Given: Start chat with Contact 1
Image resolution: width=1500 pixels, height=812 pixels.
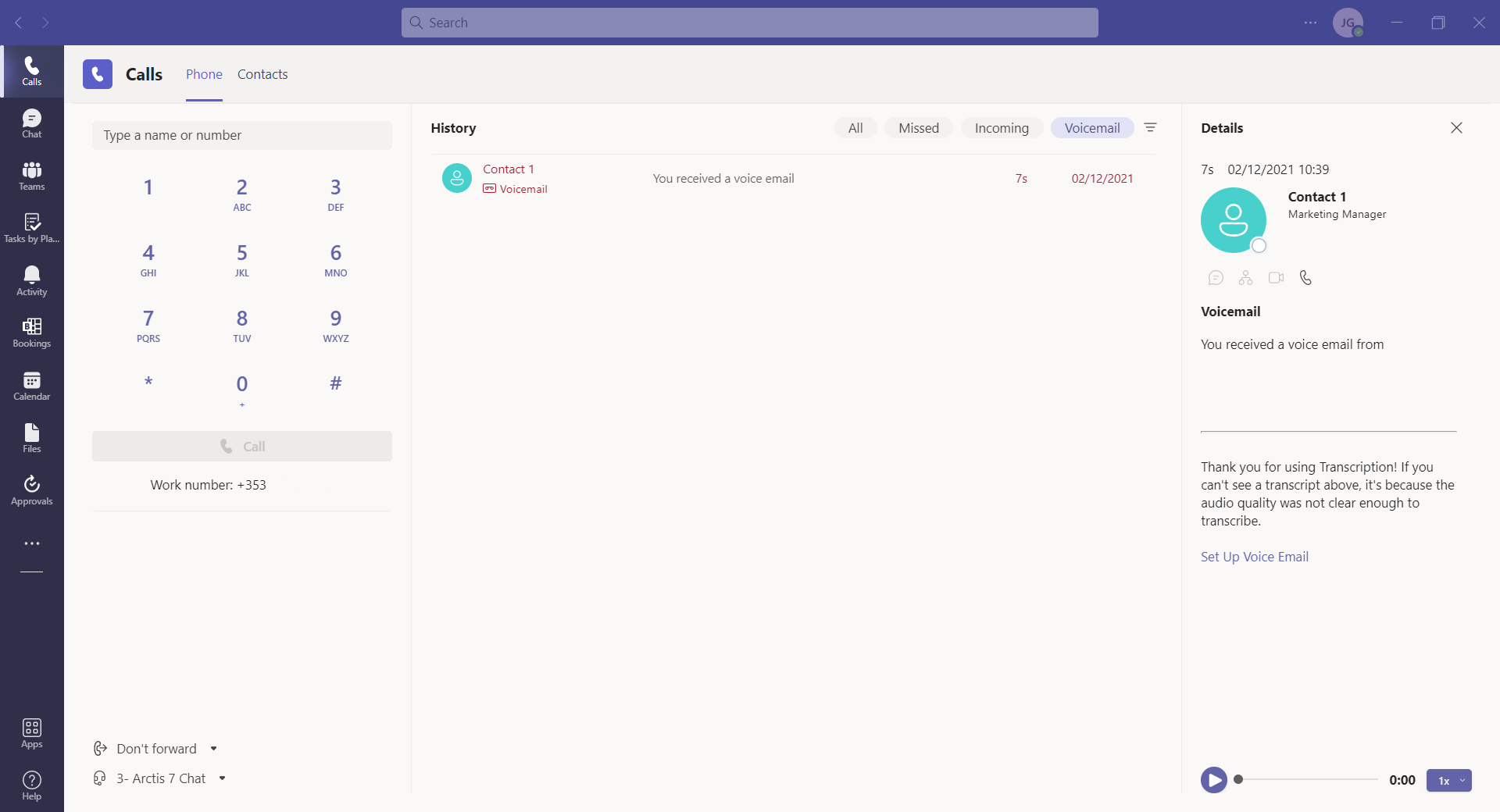Looking at the screenshot, I should [x=1216, y=278].
